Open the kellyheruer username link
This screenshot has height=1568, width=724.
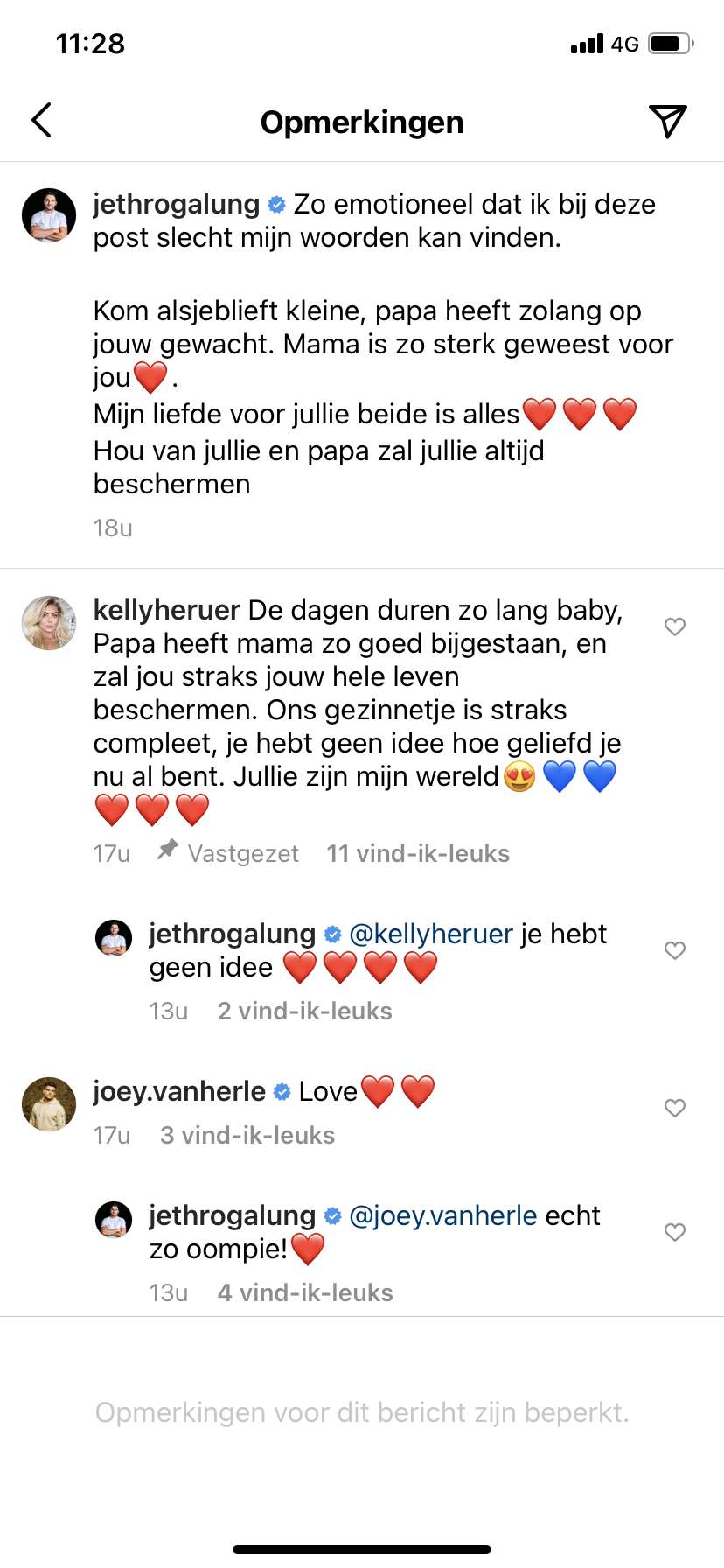pos(166,610)
